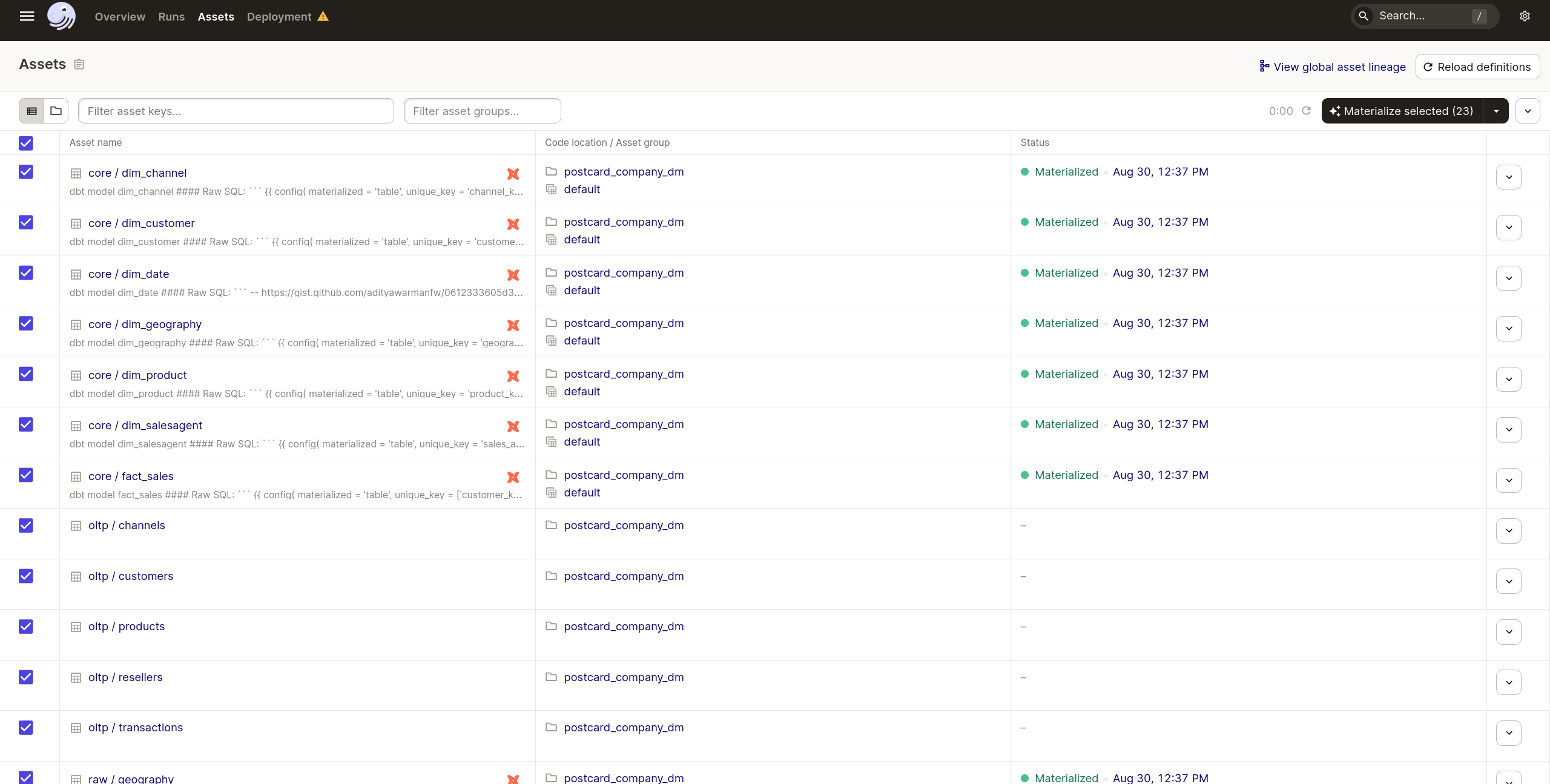Switch to folder view icon
The height and width of the screenshot is (784, 1550).
coord(56,111)
